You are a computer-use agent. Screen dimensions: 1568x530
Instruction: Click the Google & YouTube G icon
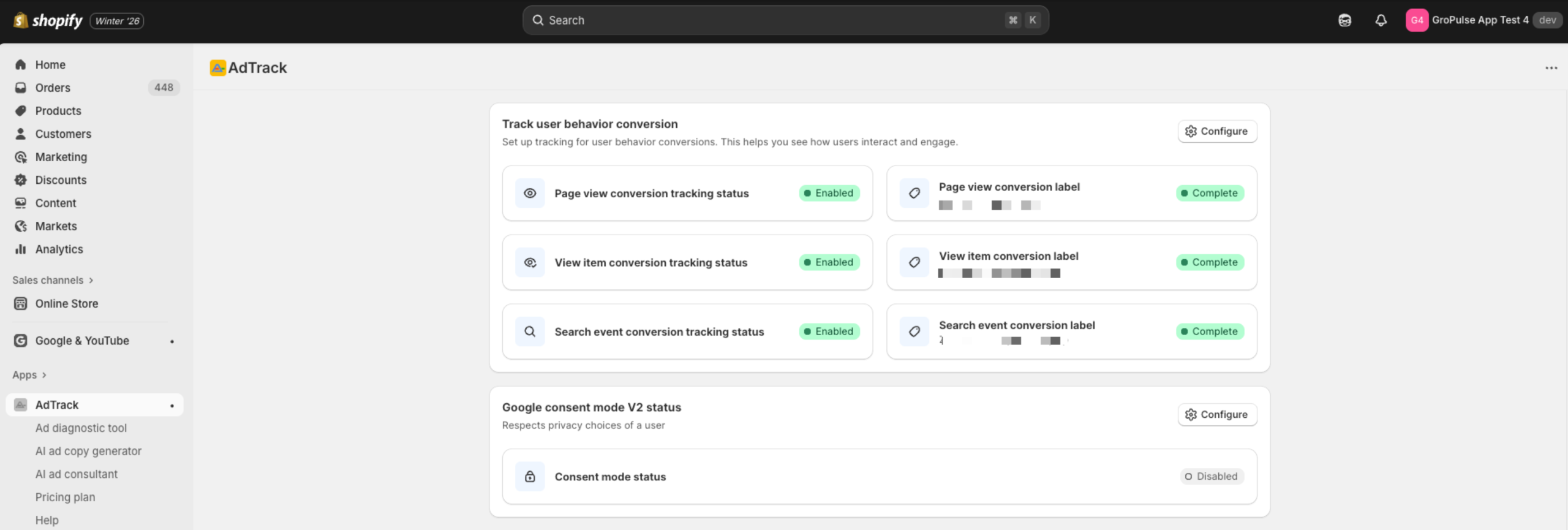coord(21,341)
